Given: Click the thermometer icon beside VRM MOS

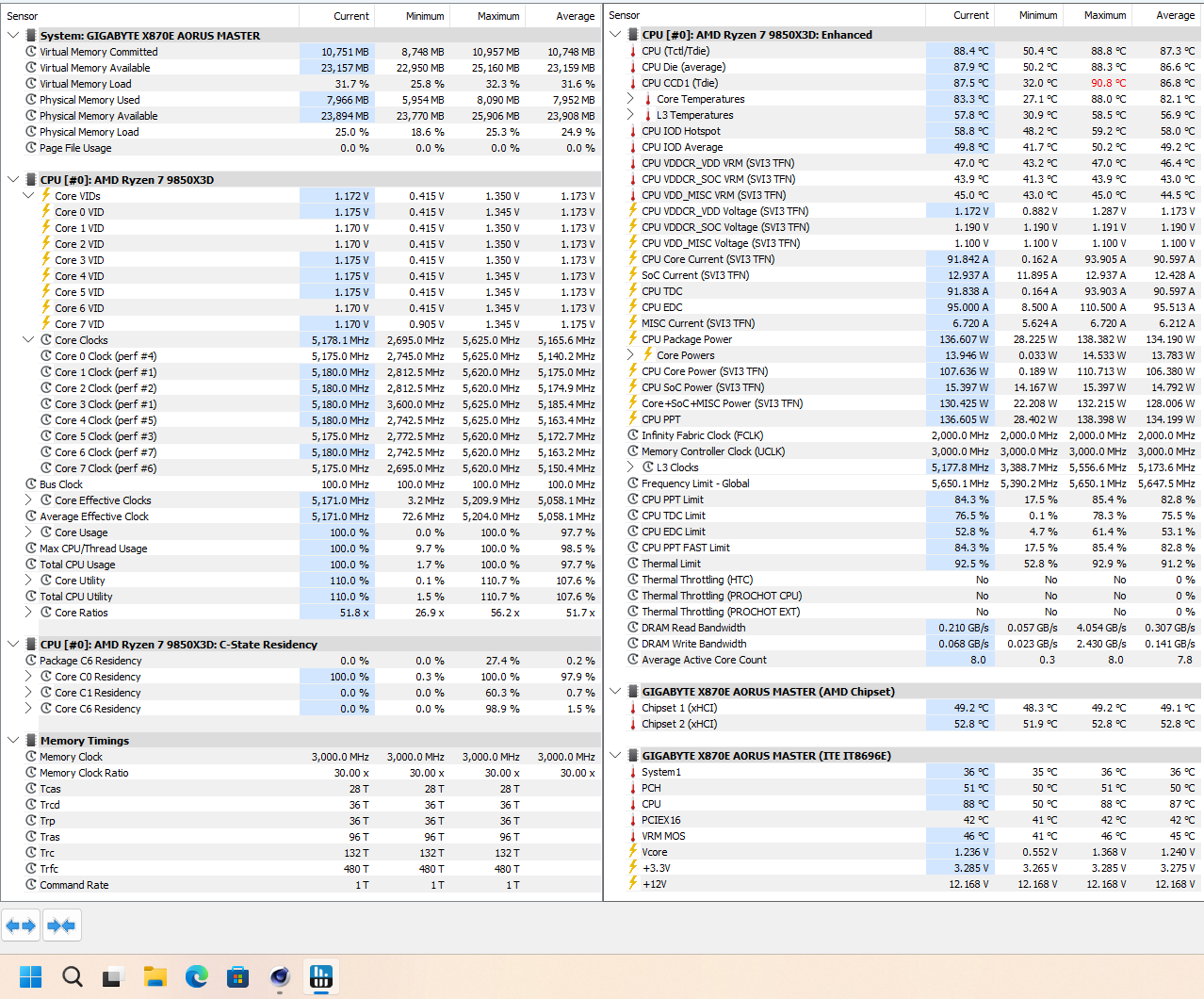Looking at the screenshot, I should click(633, 836).
